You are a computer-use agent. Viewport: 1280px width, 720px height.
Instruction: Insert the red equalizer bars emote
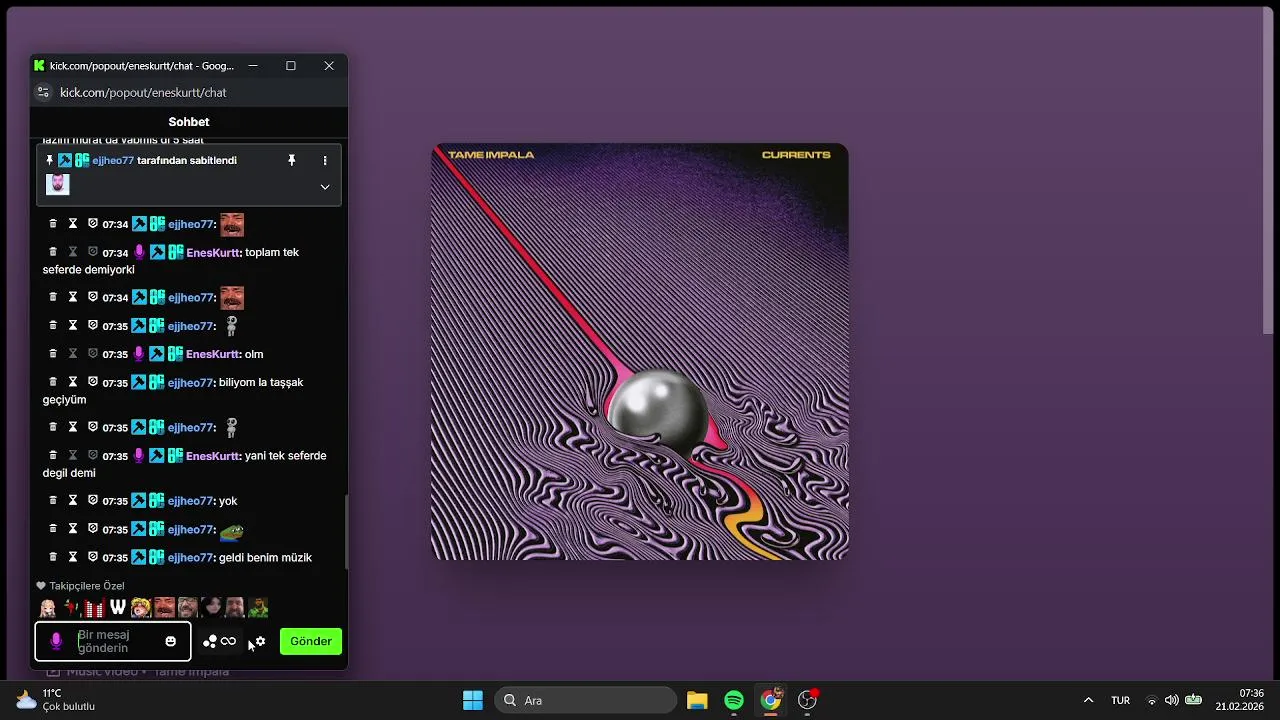(94, 607)
